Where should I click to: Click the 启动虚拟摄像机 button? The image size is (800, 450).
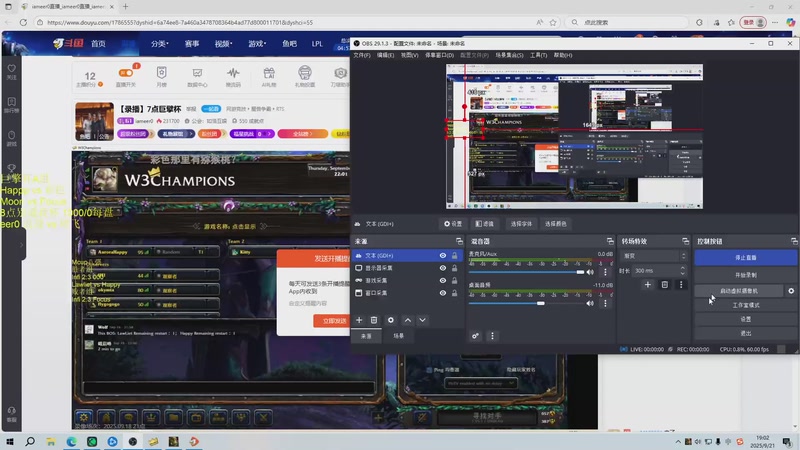click(739, 291)
